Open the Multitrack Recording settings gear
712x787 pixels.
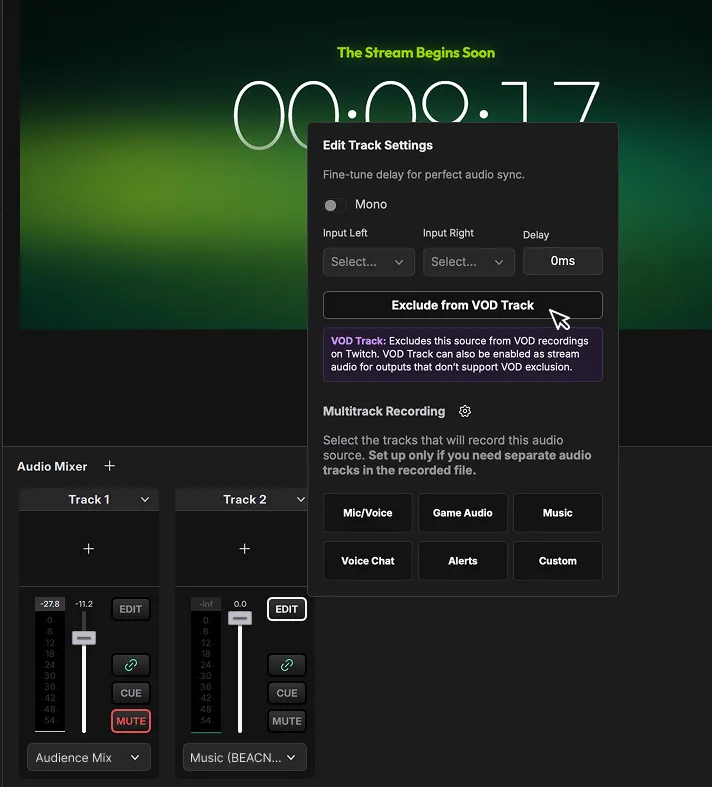pyautogui.click(x=465, y=411)
